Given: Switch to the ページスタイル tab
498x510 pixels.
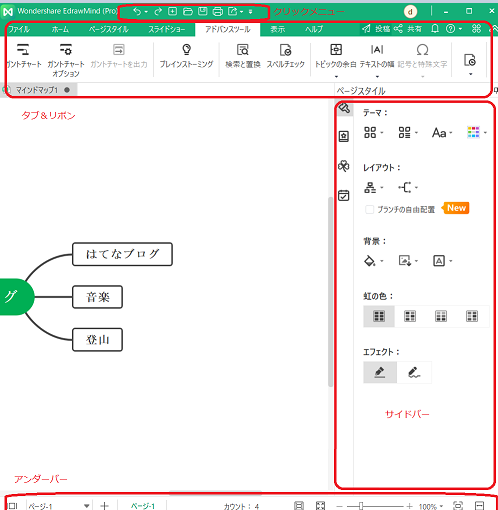Looking at the screenshot, I should 108,29.
